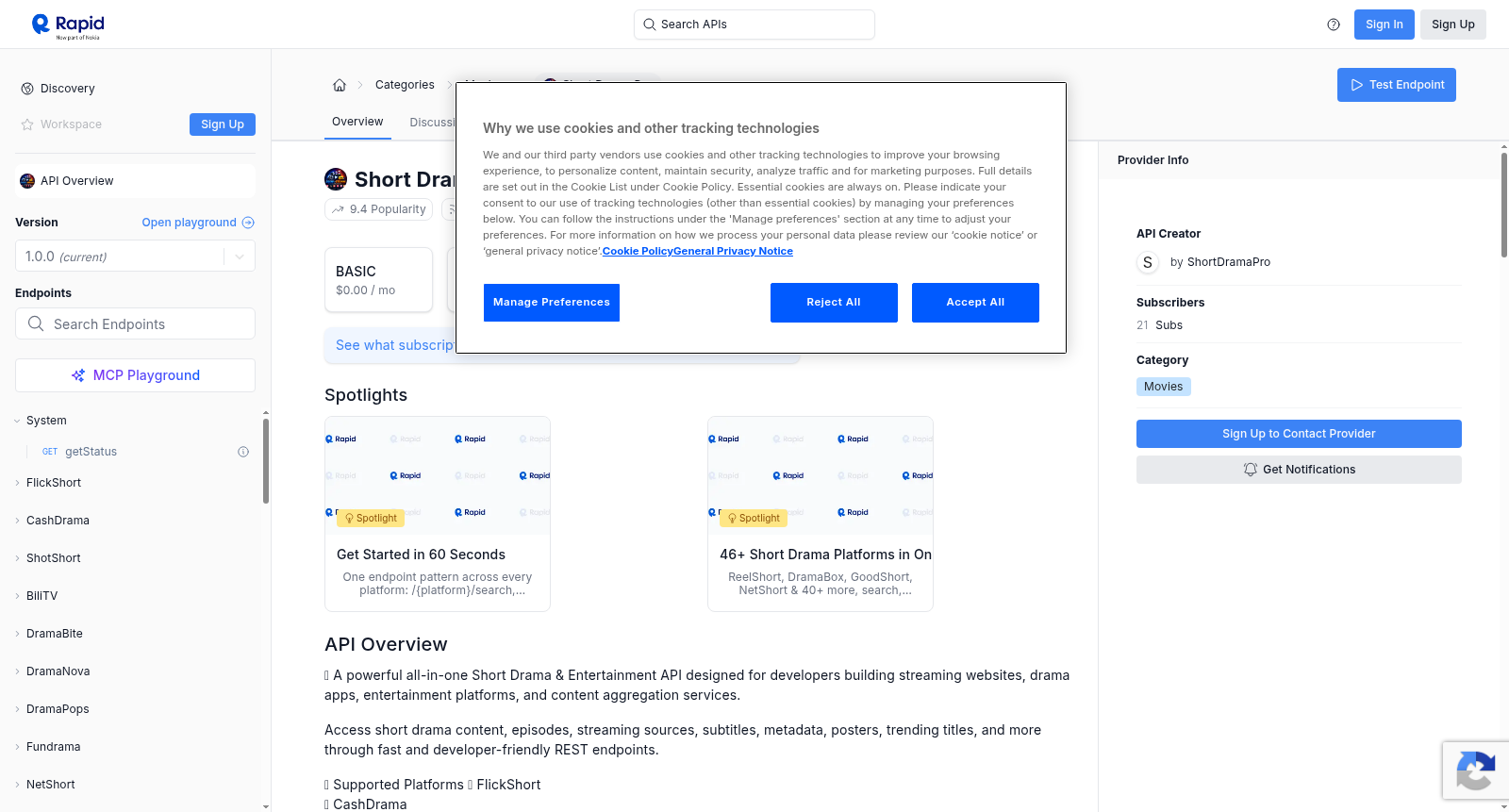Expand the CashDrama endpoint group
Screen dimensions: 1509x812
click(x=17, y=521)
